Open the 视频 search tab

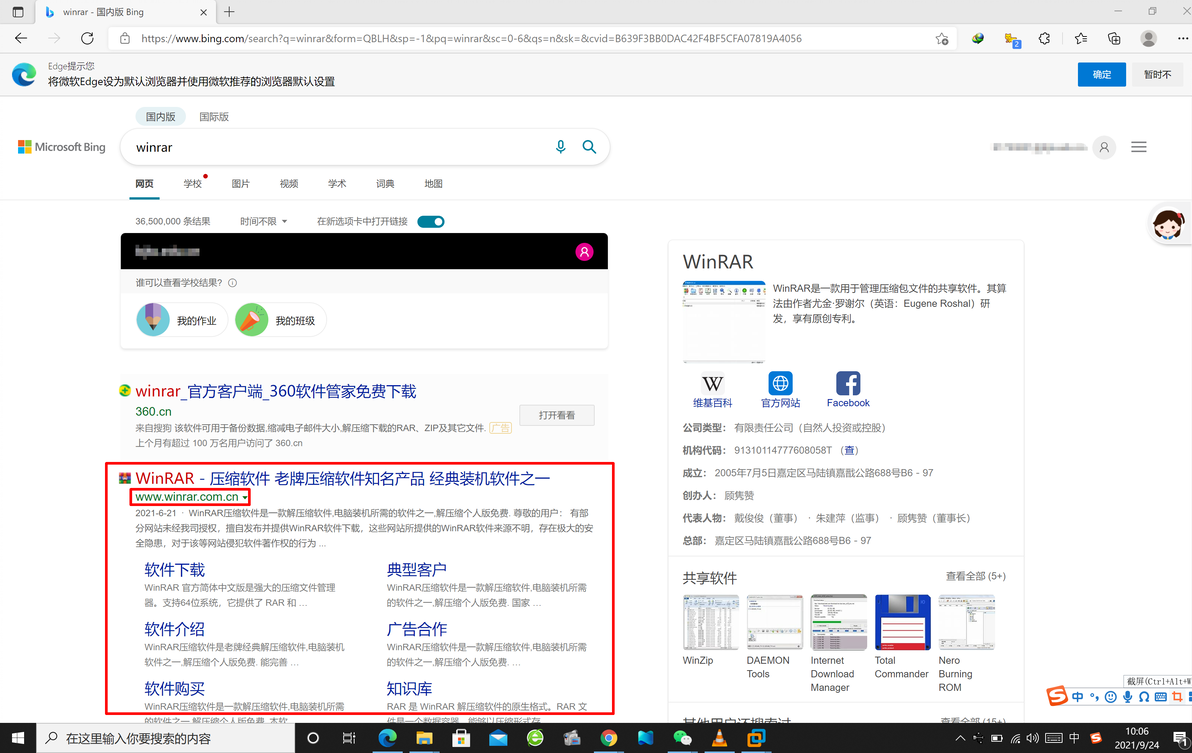click(x=289, y=184)
